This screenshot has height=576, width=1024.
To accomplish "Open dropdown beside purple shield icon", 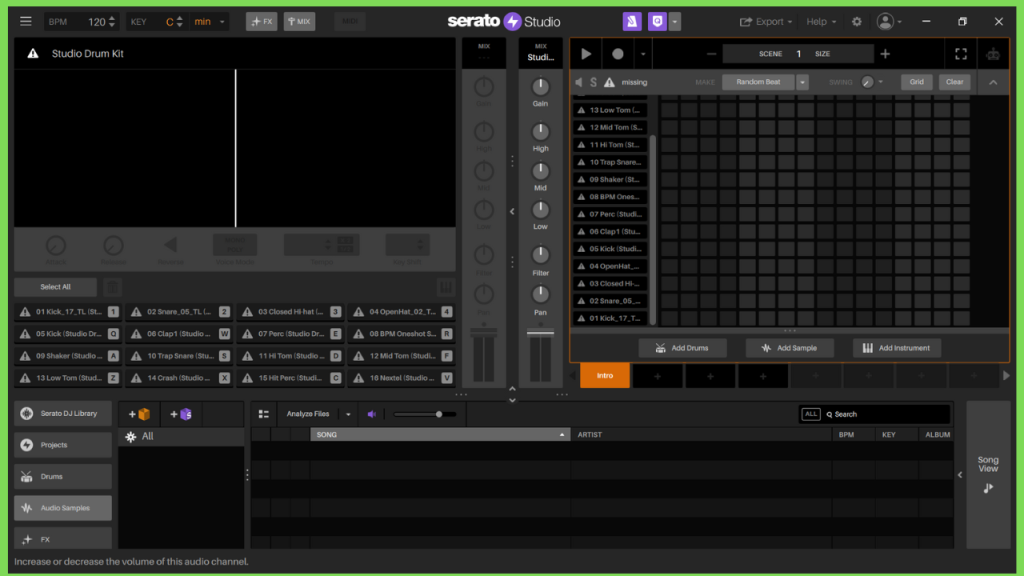I will tap(675, 22).
